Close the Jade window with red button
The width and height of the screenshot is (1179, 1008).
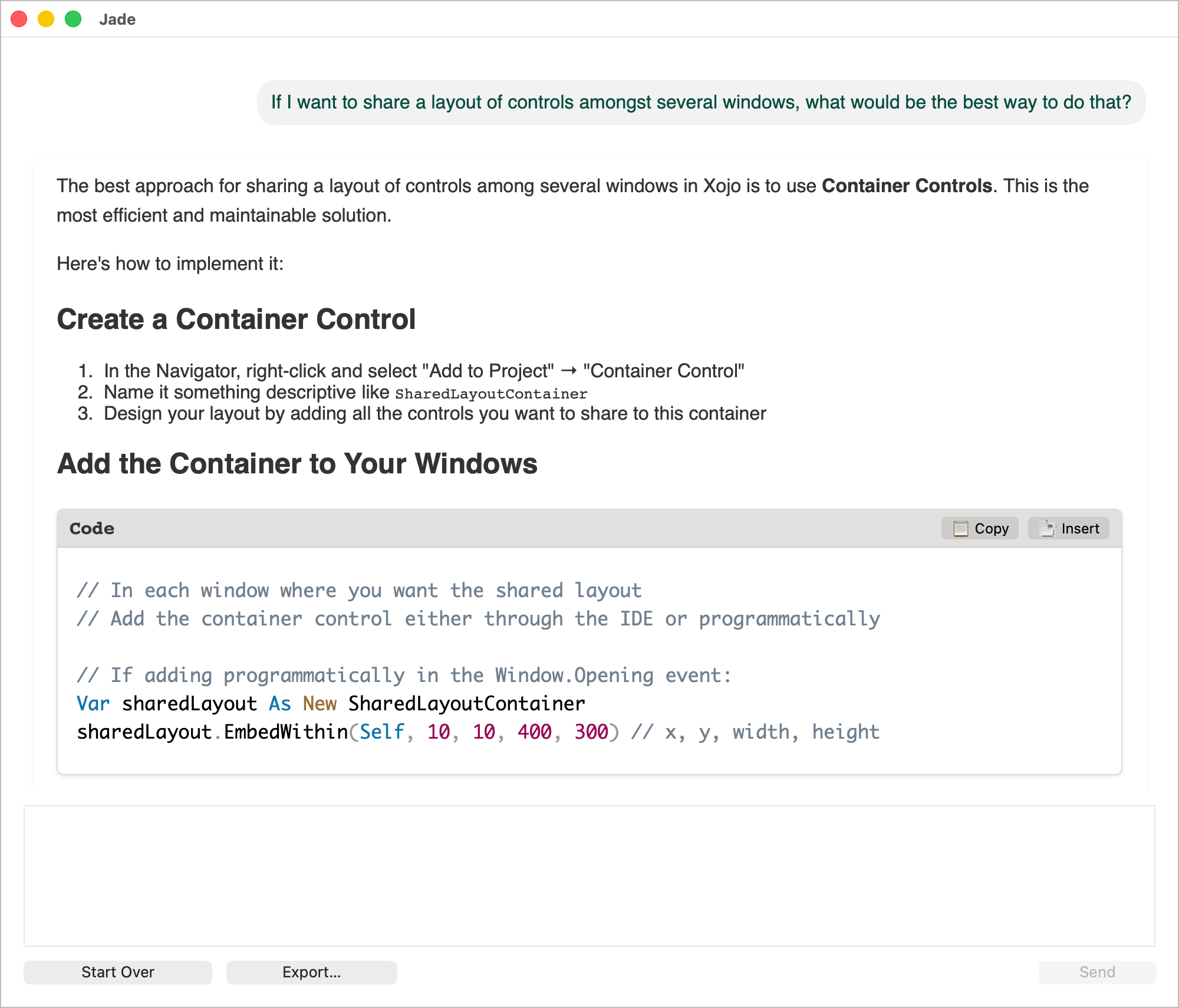tap(19, 19)
